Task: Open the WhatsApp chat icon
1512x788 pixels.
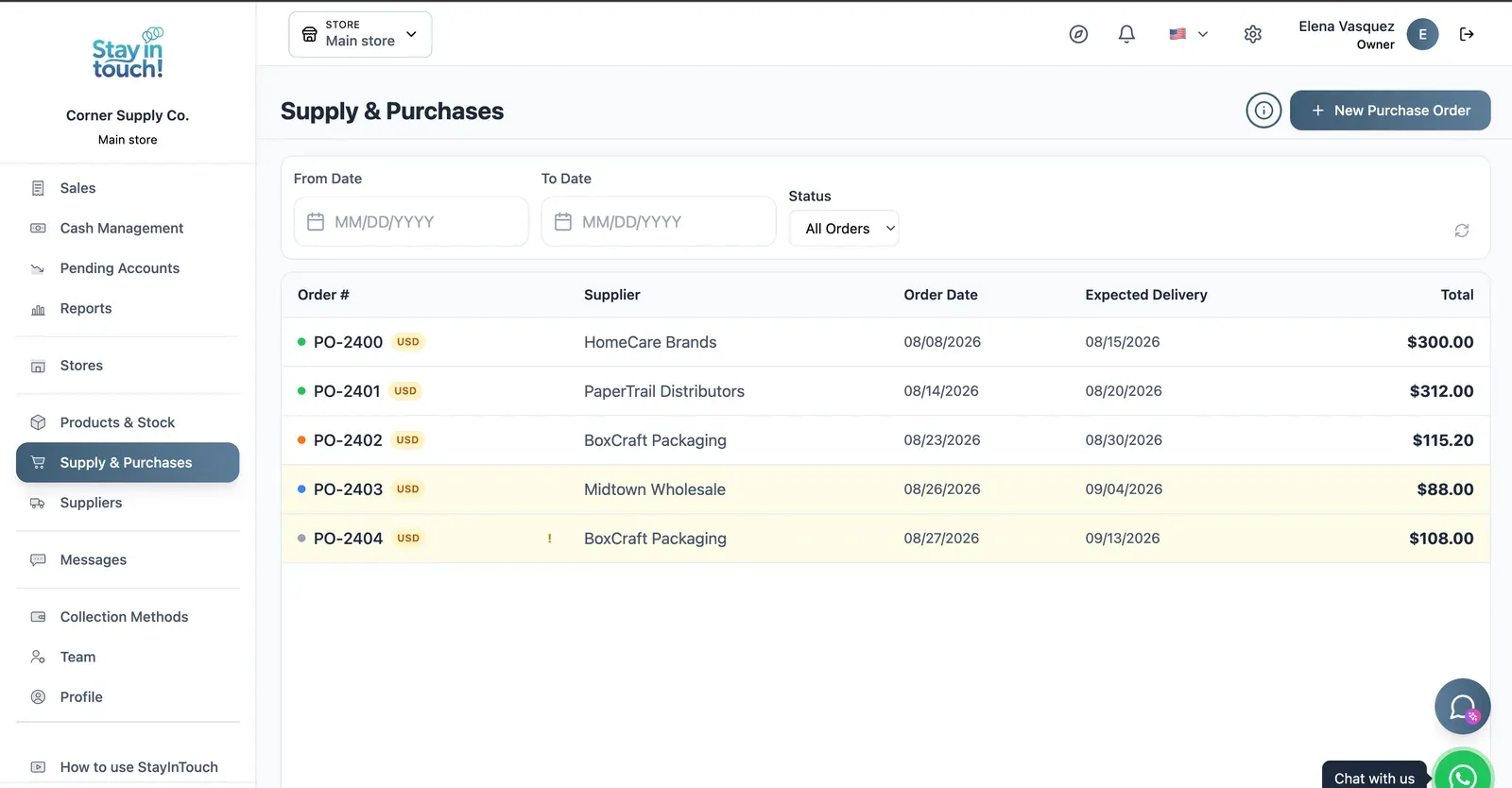Action: pos(1463,776)
